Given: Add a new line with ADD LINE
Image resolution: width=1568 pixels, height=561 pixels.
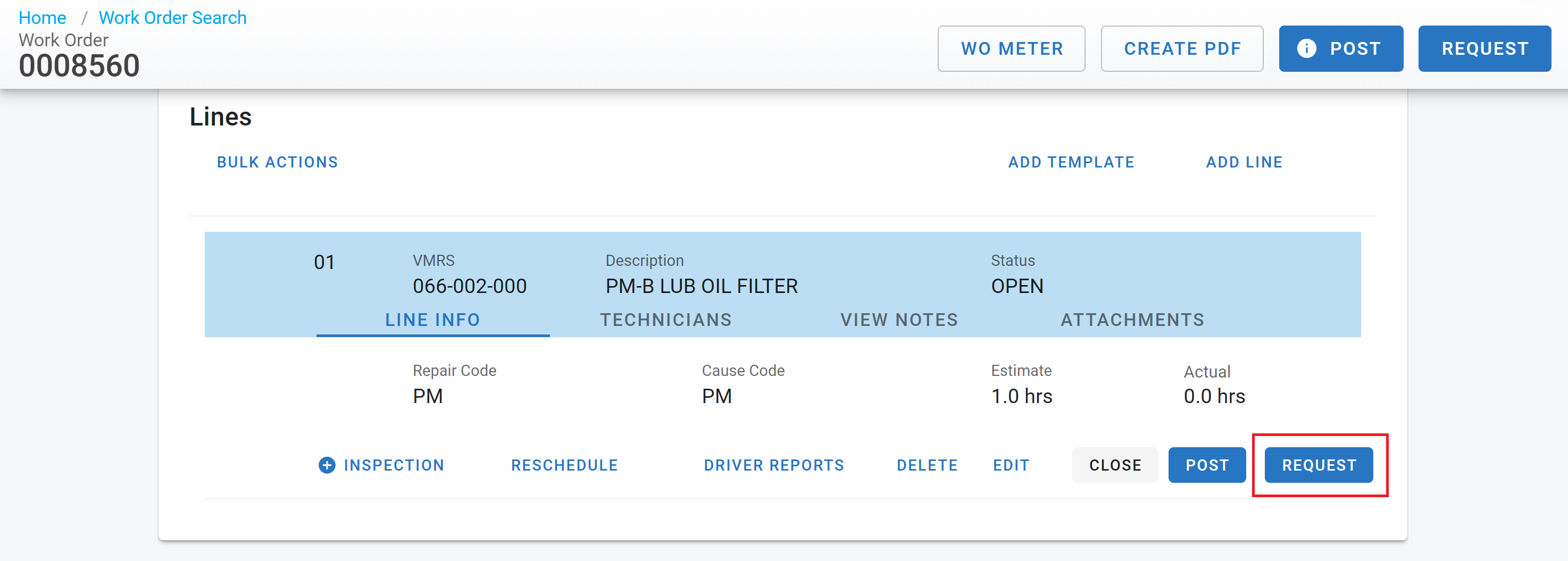Looking at the screenshot, I should point(1244,162).
